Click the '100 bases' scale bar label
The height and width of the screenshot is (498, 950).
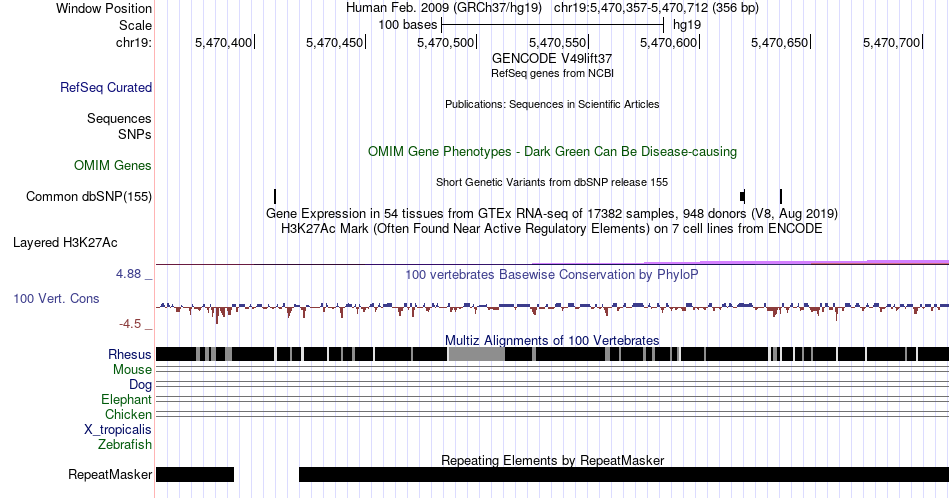coord(408,25)
